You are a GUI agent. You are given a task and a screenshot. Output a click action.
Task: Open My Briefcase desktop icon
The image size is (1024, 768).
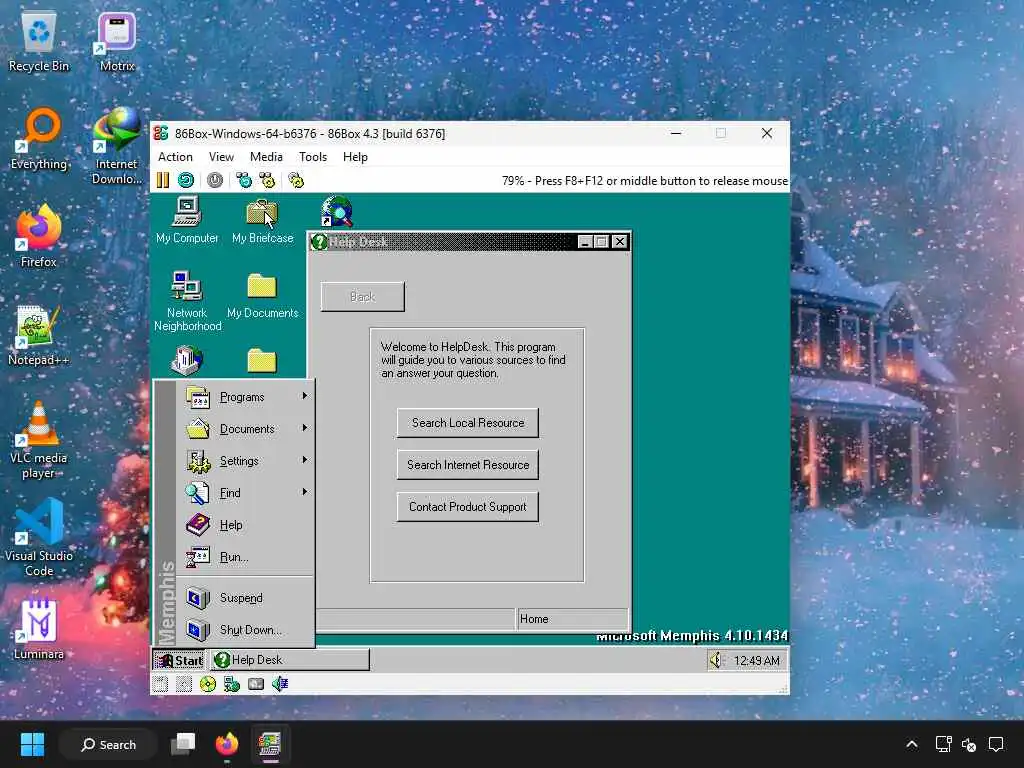click(x=263, y=220)
